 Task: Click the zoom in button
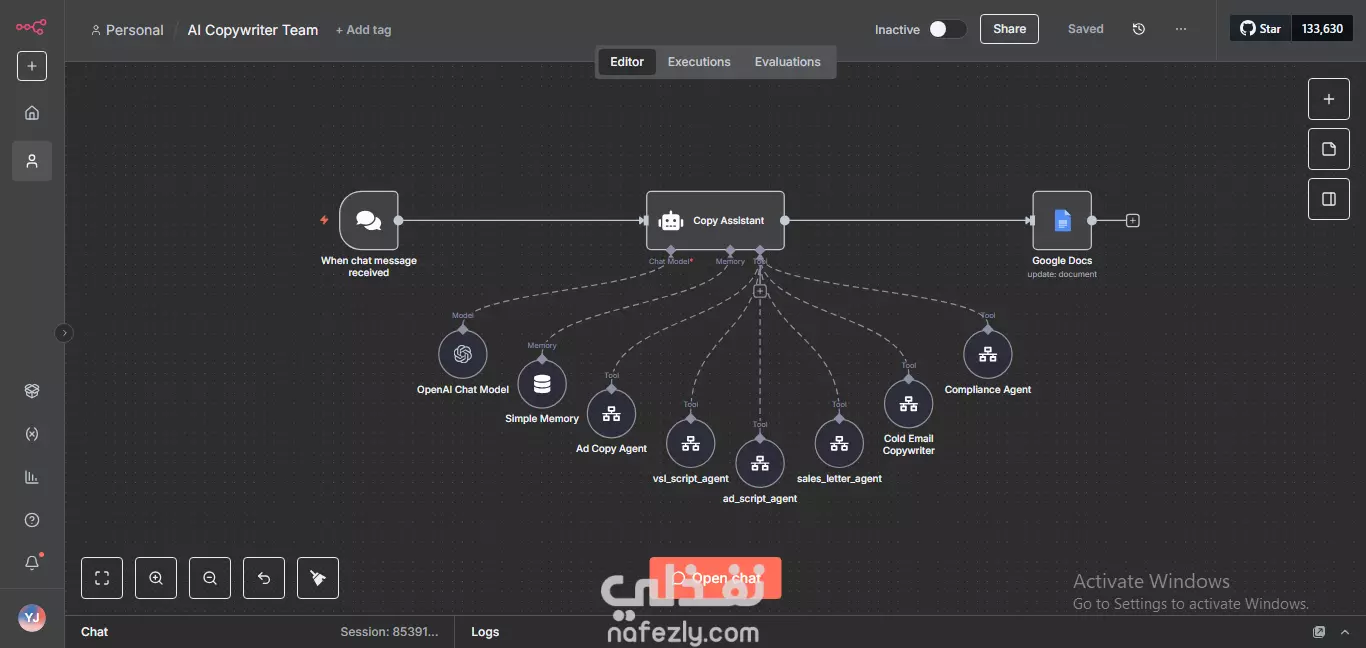[156, 578]
